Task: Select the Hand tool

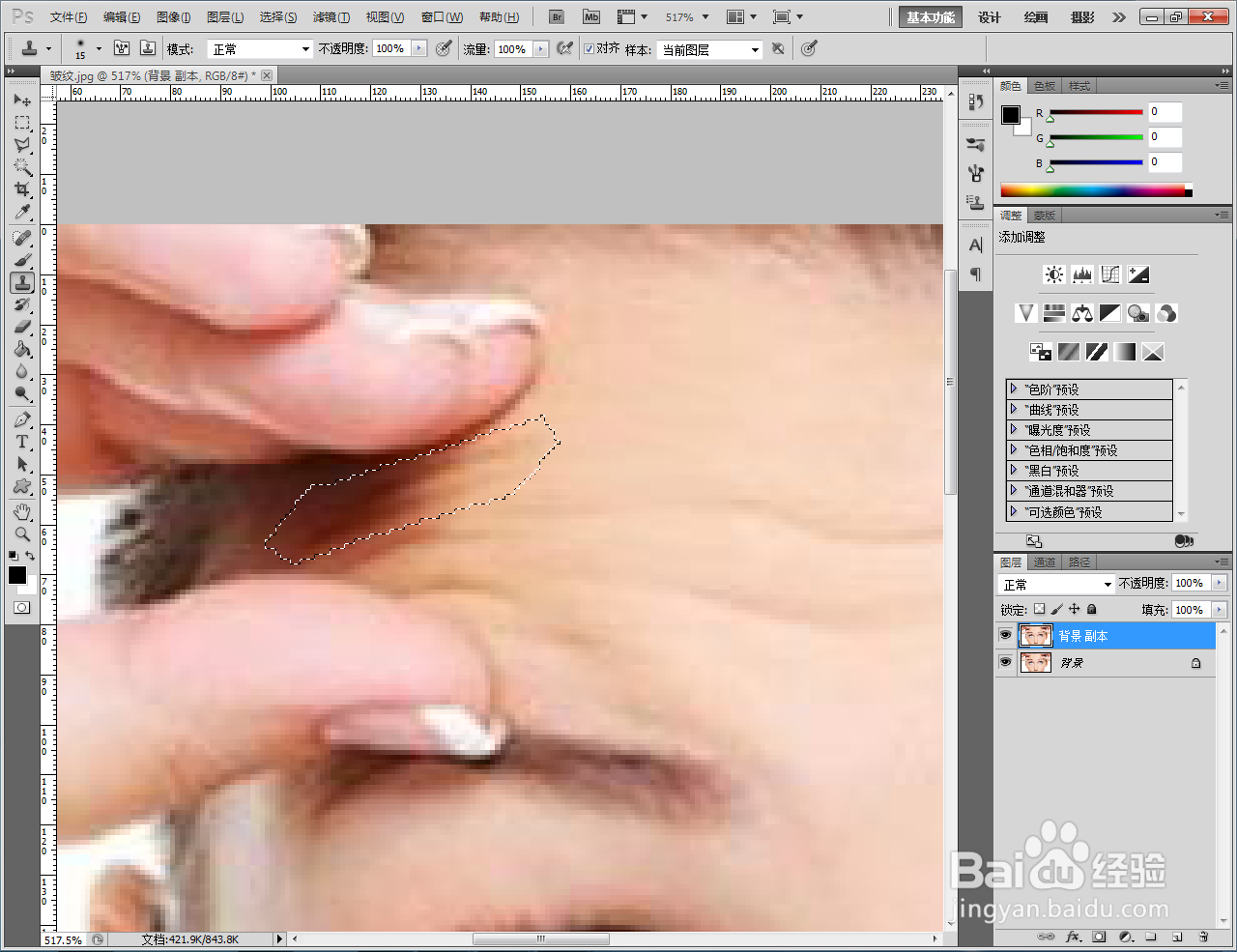Action: click(x=22, y=511)
